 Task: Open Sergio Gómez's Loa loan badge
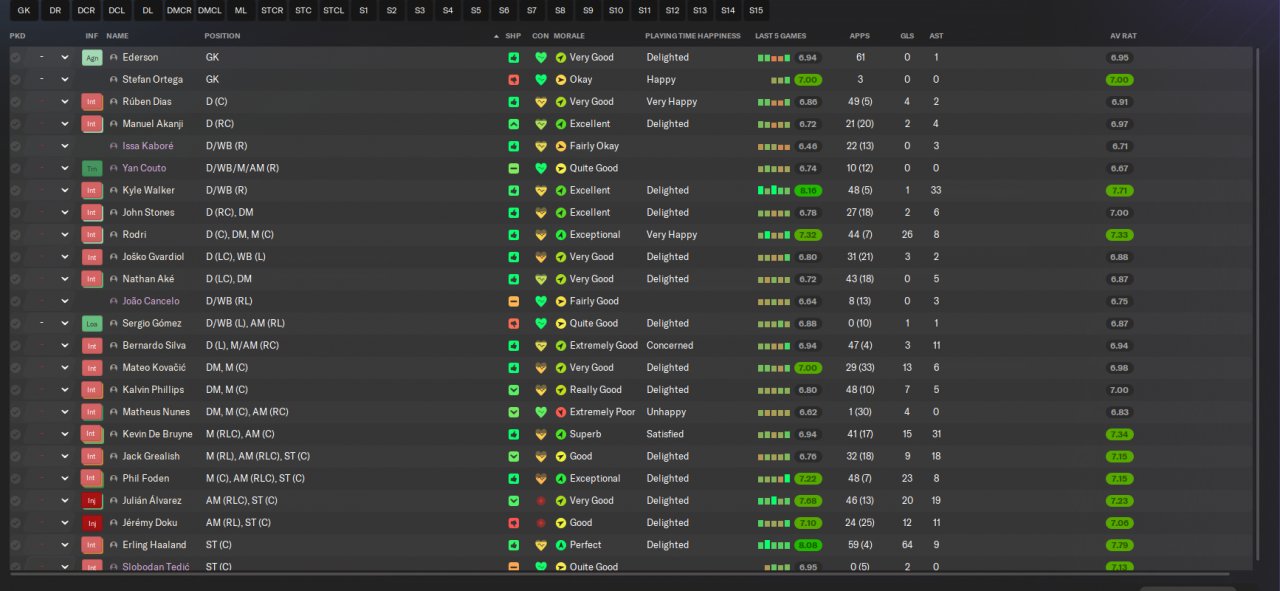(x=92, y=324)
